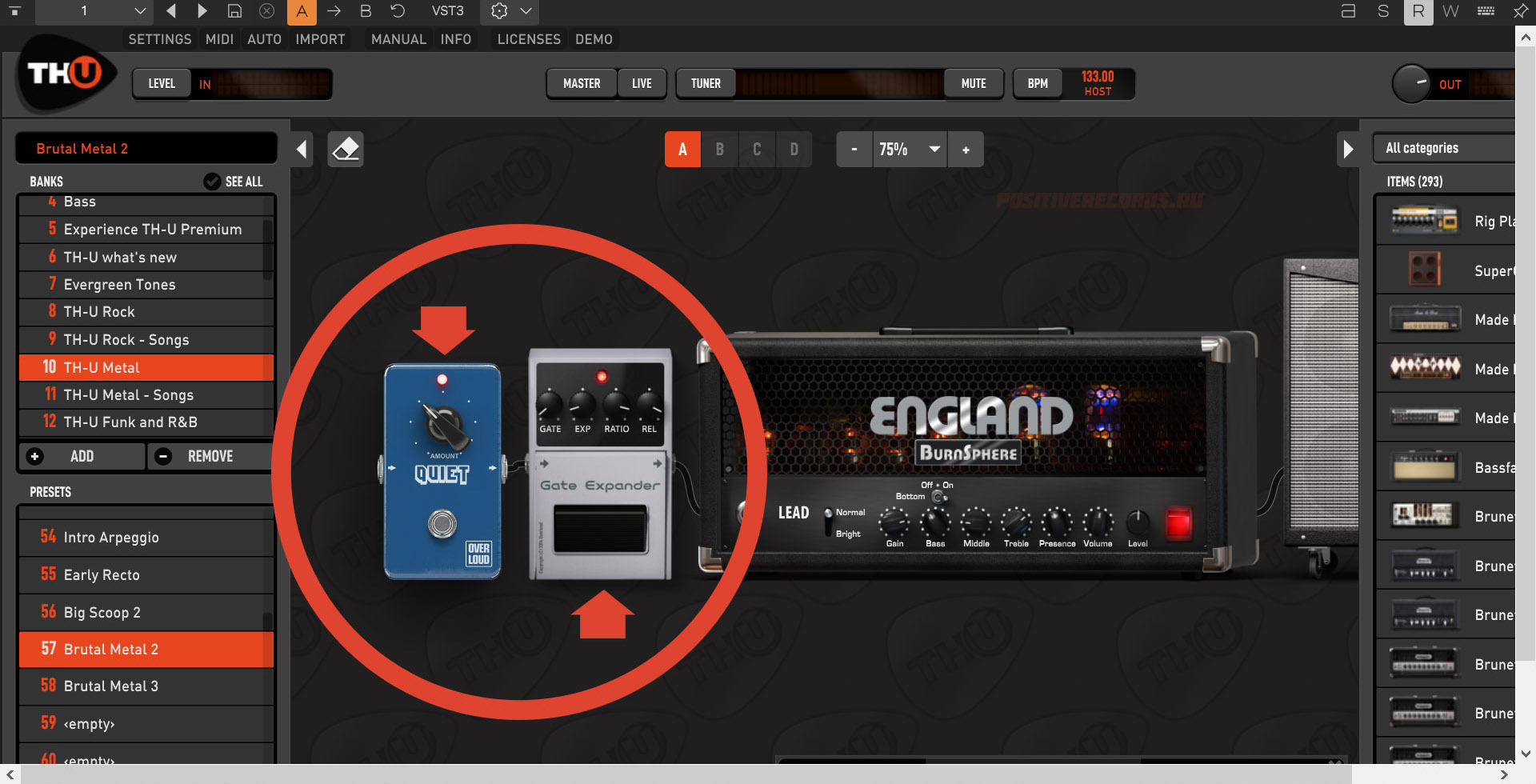Image resolution: width=1536 pixels, height=784 pixels.
Task: Click the Gate Expander footswitch pedal
Action: 600,529
